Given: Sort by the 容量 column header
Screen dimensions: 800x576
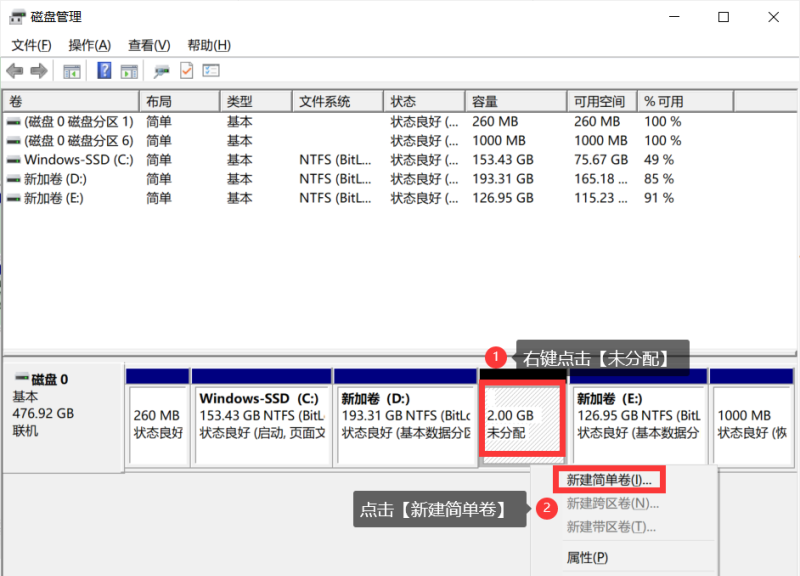Looking at the screenshot, I should (x=516, y=102).
